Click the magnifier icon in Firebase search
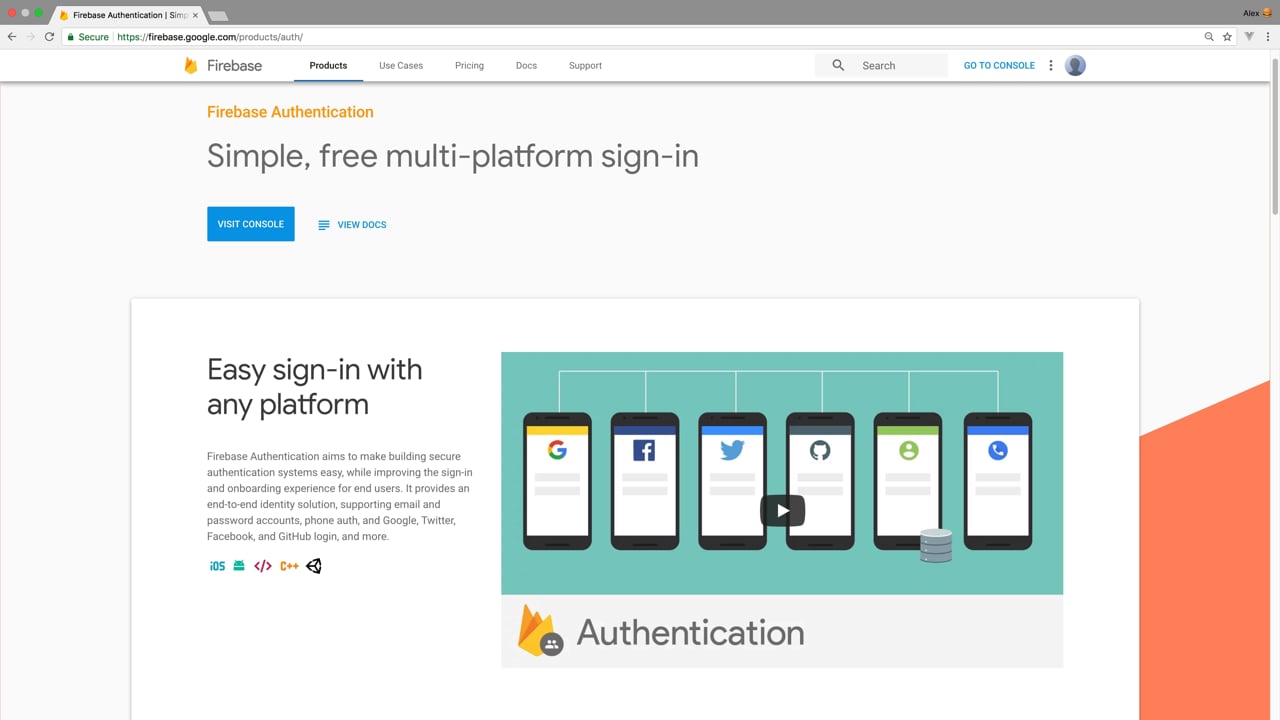This screenshot has height=720, width=1280. click(x=838, y=65)
